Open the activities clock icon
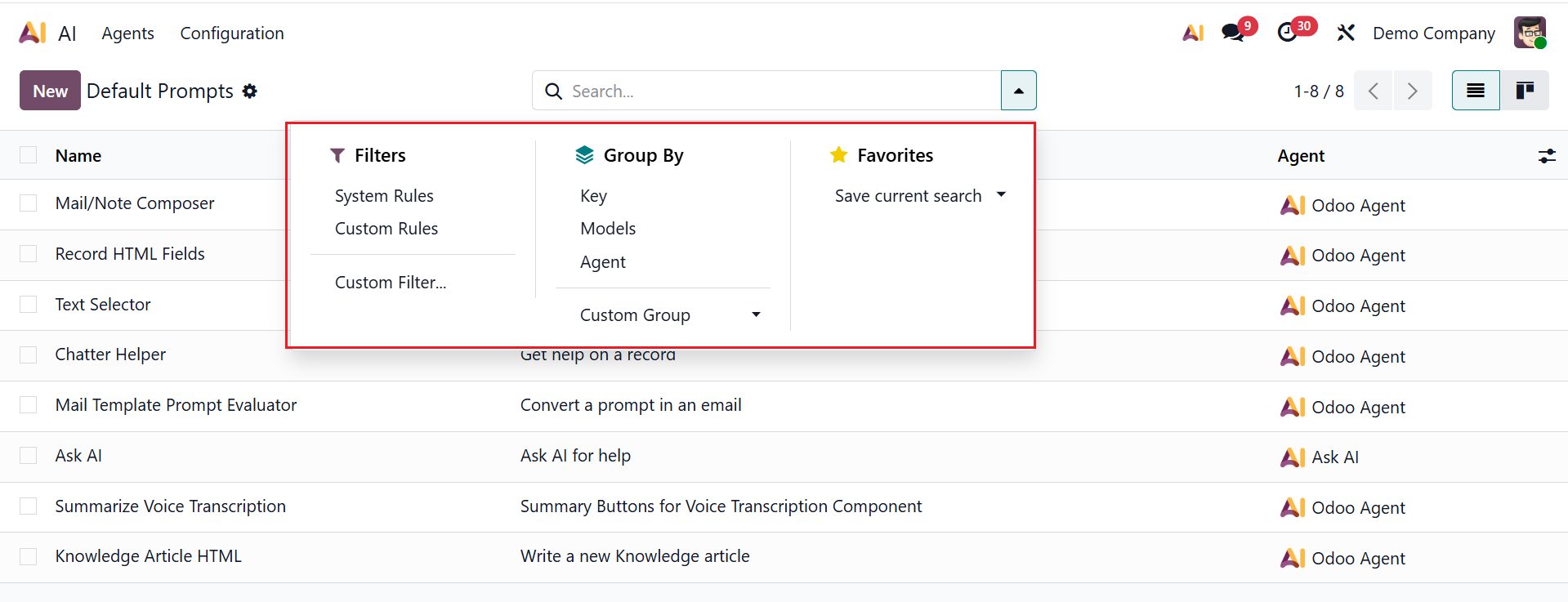This screenshot has width=1568, height=602. click(1287, 33)
